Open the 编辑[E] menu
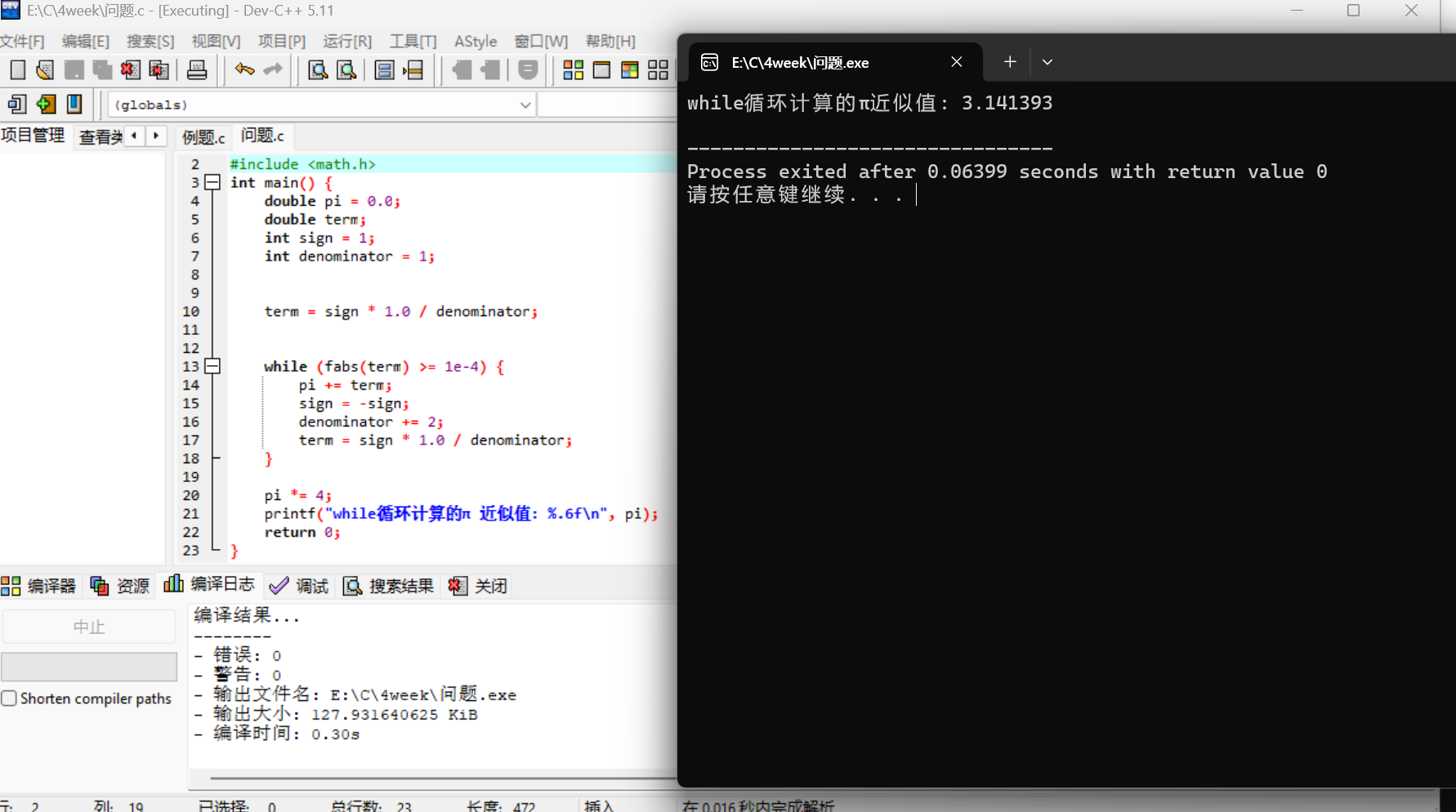Viewport: 1456px width, 812px height. tap(86, 42)
